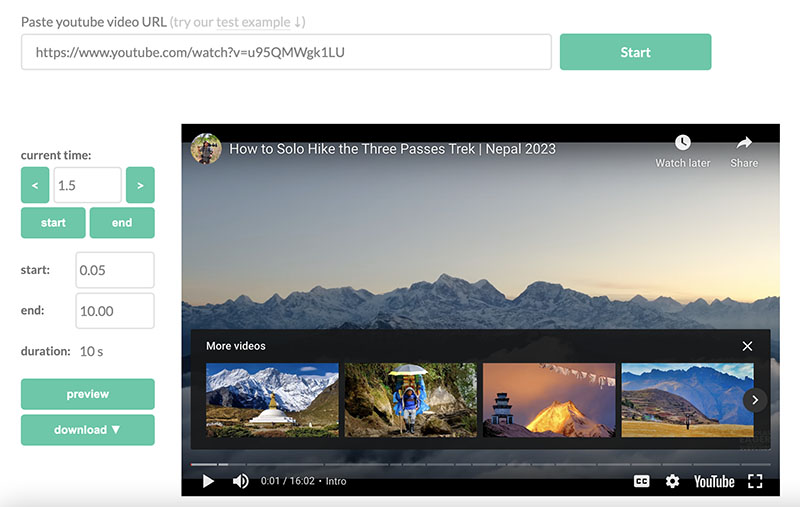Viewport: 800px width, 507px height.
Task: Open video settings gear icon
Action: pos(672,481)
